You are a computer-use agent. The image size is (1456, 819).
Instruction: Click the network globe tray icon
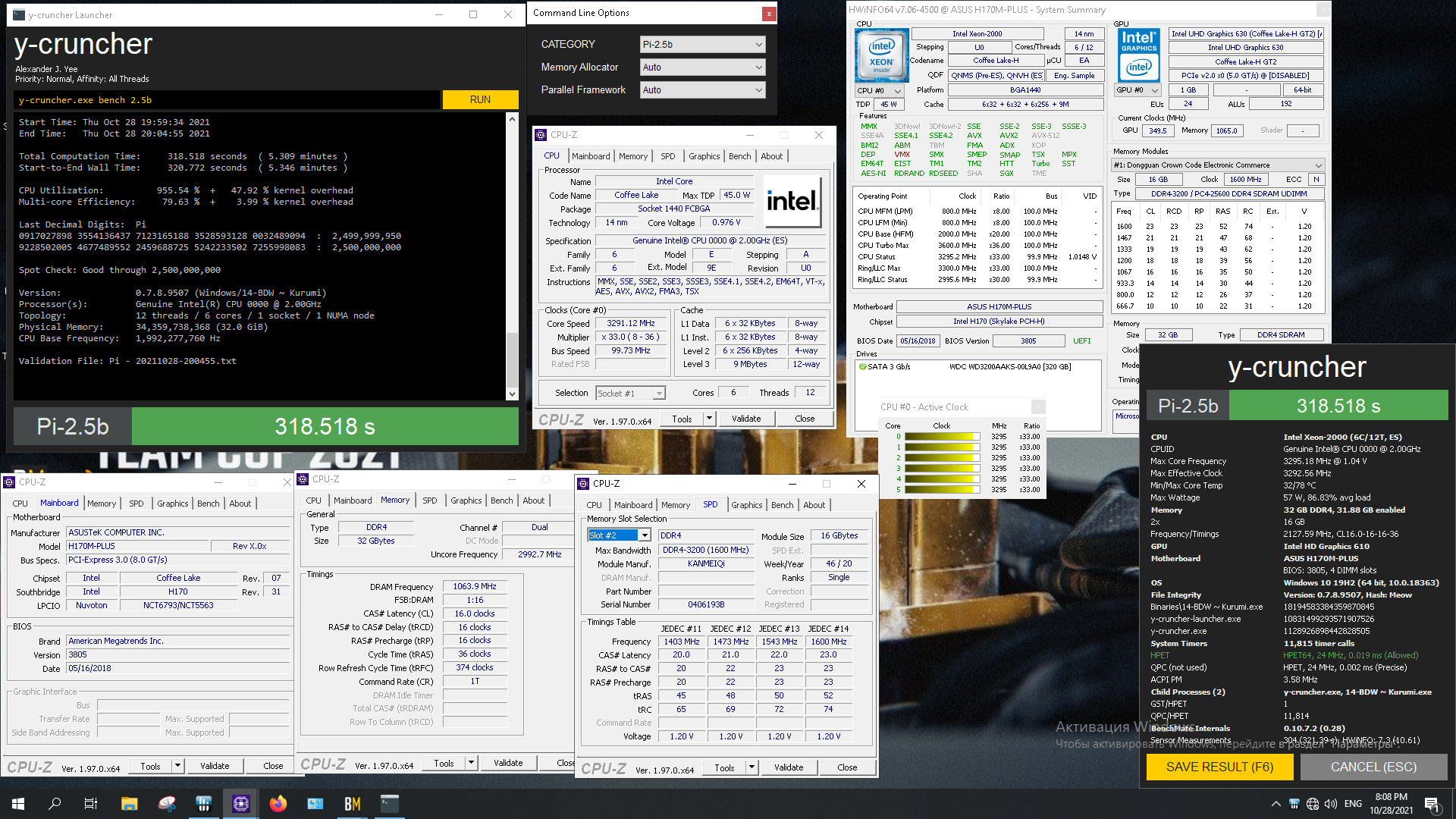point(1313,804)
